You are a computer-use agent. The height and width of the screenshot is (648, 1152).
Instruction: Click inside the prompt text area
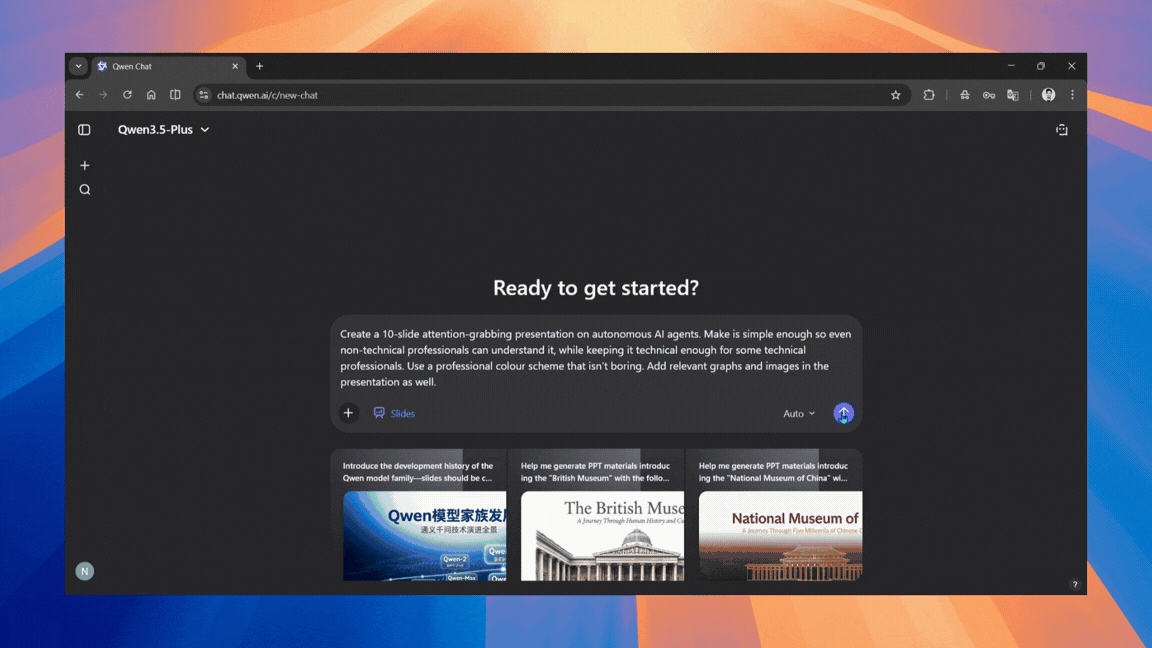click(x=596, y=358)
